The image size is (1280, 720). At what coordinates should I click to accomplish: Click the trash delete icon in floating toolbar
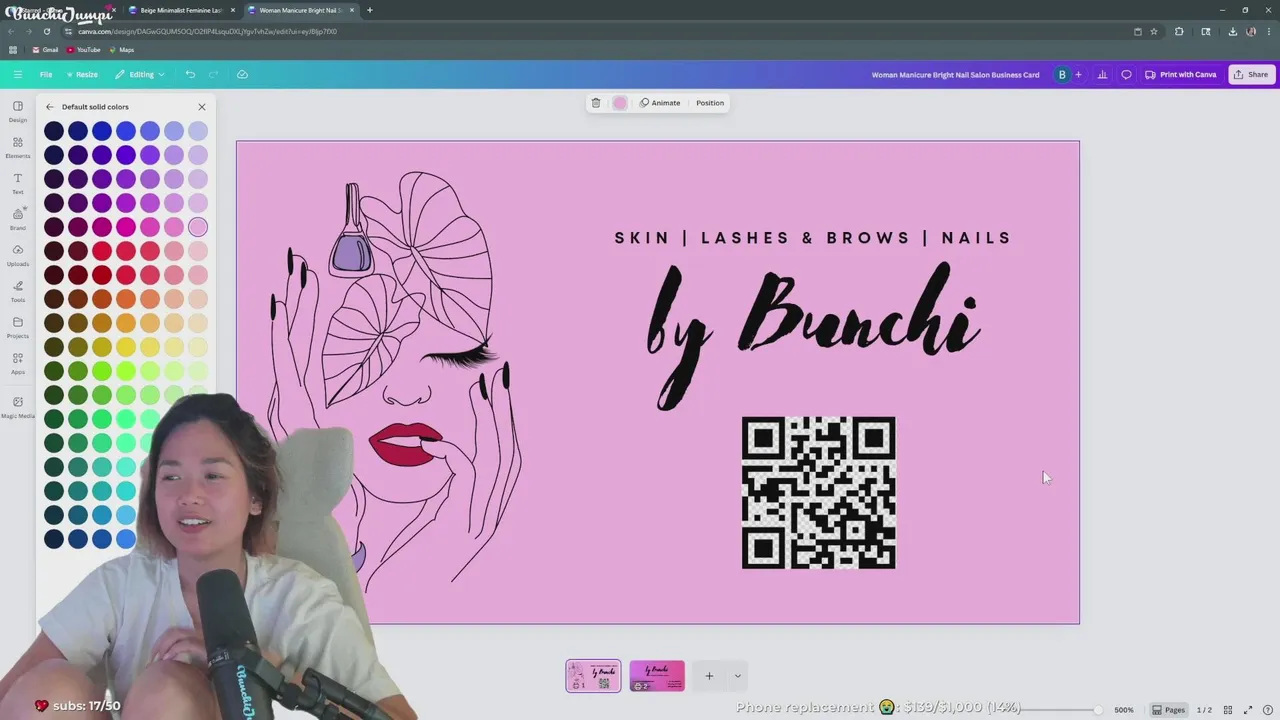596,103
